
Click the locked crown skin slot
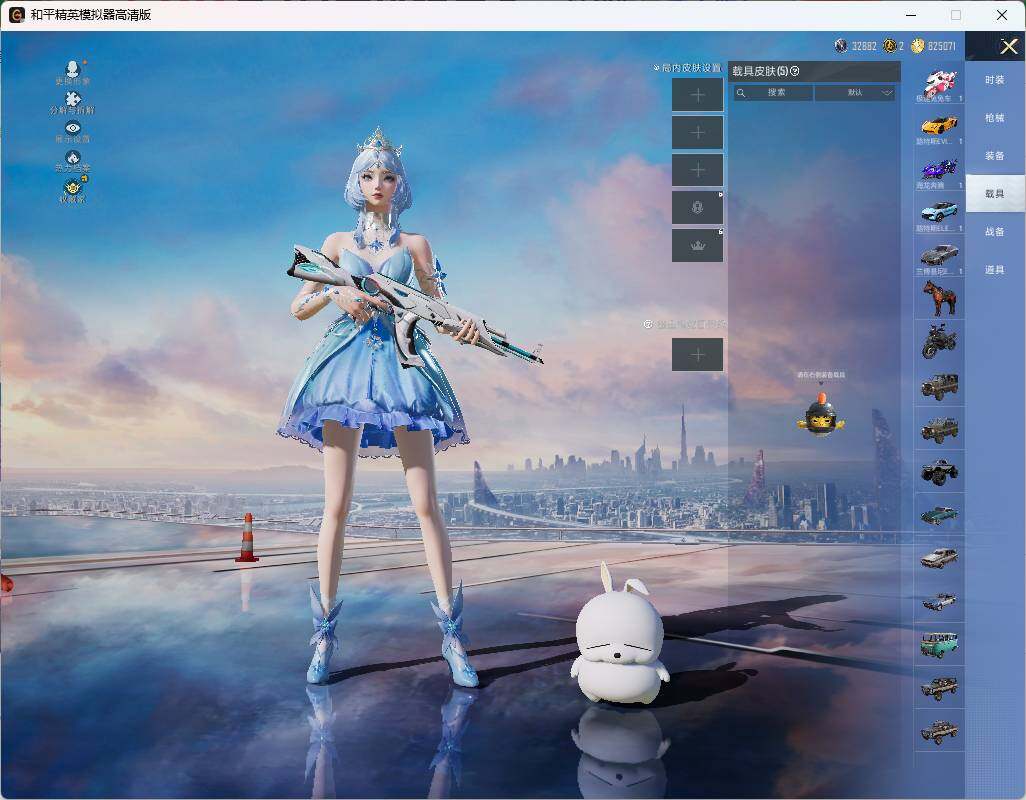[698, 246]
